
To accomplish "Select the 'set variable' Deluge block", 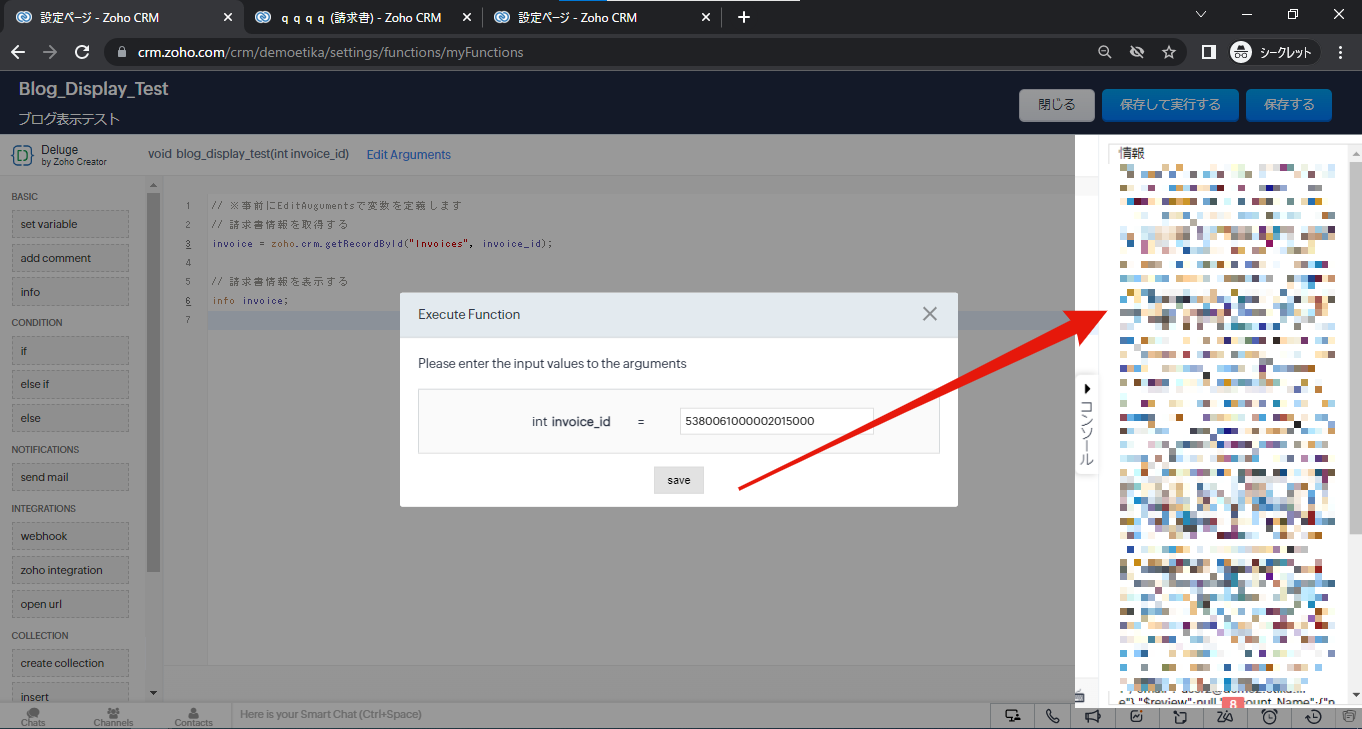I will point(70,224).
